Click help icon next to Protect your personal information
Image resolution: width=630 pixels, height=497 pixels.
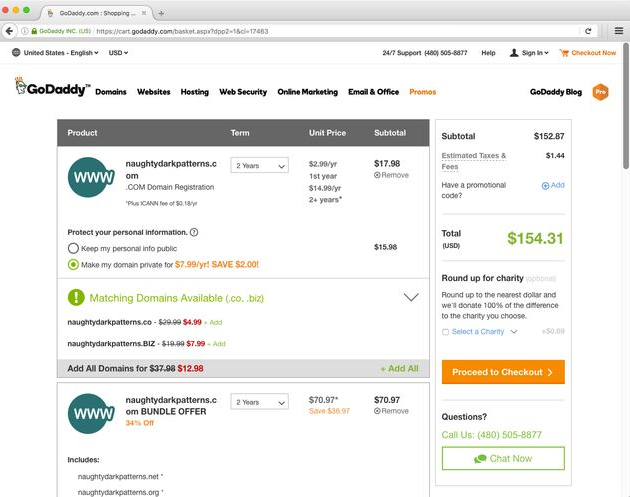tap(194, 232)
